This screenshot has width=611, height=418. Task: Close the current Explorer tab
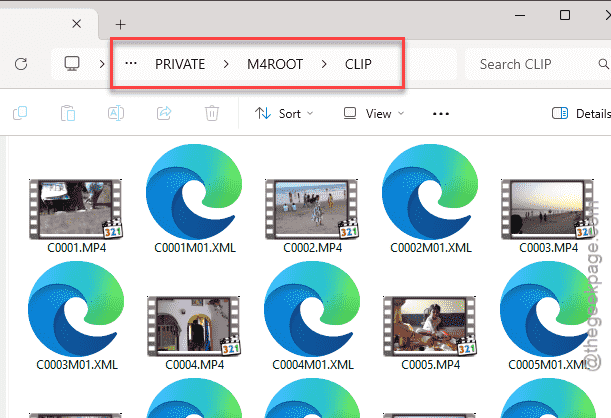coord(77,24)
